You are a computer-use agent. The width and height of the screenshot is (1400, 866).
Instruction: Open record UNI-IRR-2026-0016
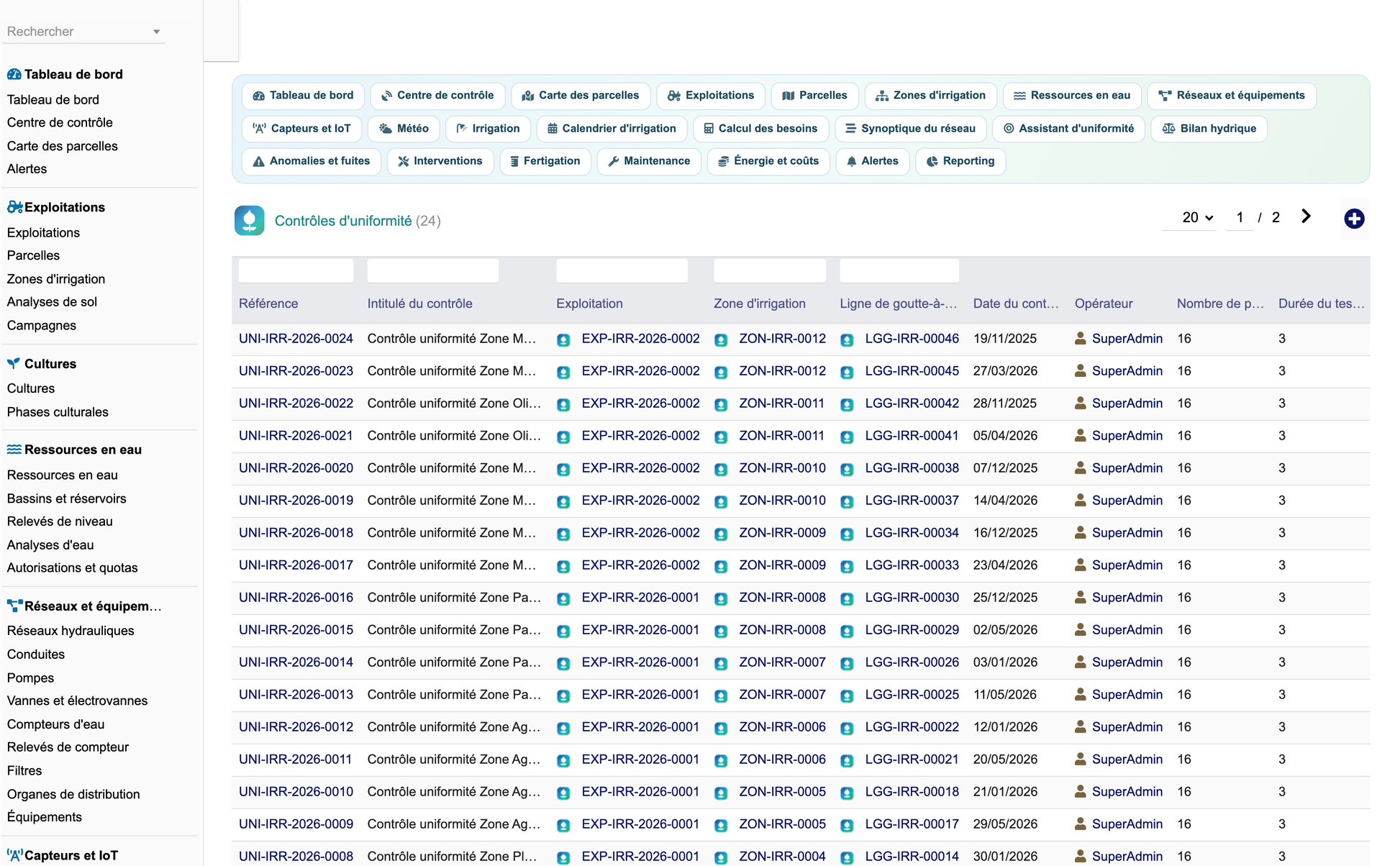click(x=296, y=598)
